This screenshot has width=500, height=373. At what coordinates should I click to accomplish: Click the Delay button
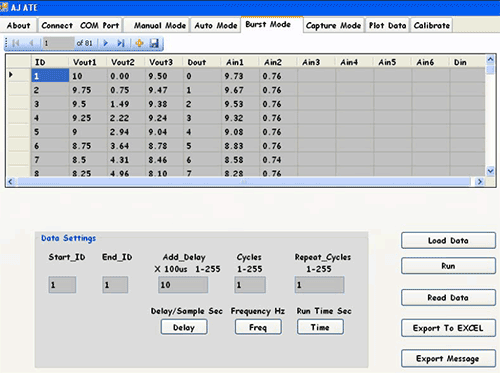184,327
